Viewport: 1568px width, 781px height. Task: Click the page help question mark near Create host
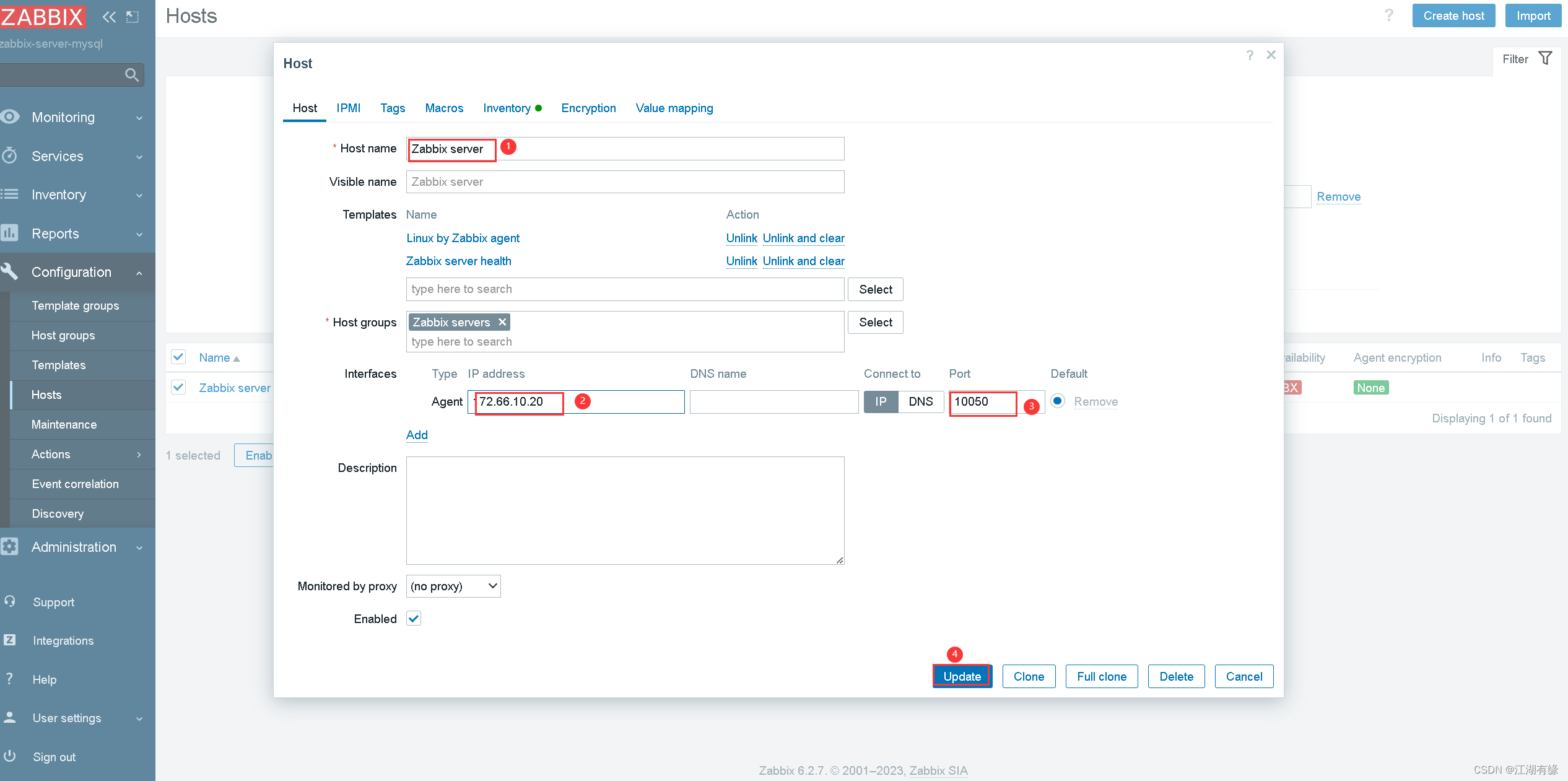tap(1389, 15)
